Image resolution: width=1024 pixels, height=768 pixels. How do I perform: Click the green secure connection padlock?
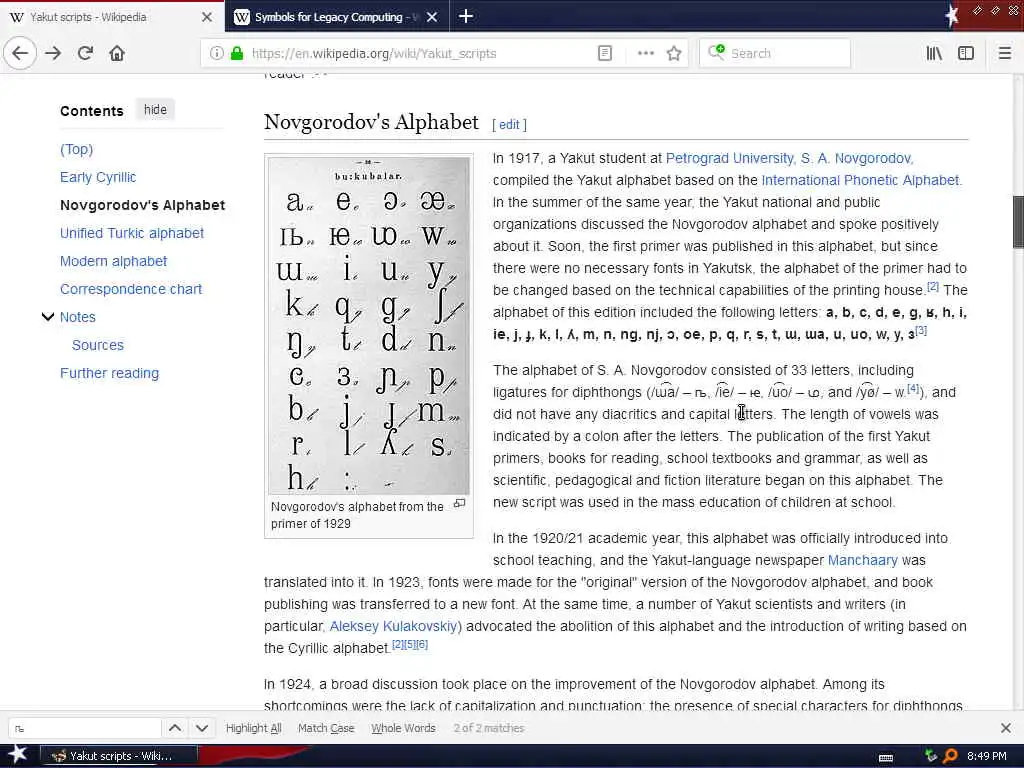tap(236, 53)
